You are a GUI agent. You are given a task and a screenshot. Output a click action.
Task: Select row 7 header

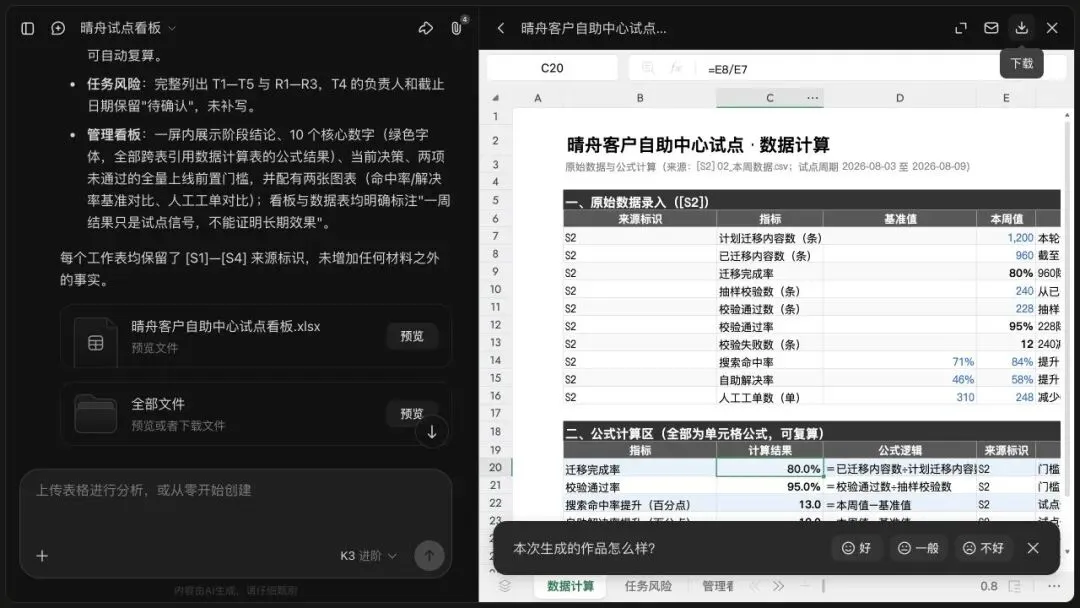coord(495,236)
